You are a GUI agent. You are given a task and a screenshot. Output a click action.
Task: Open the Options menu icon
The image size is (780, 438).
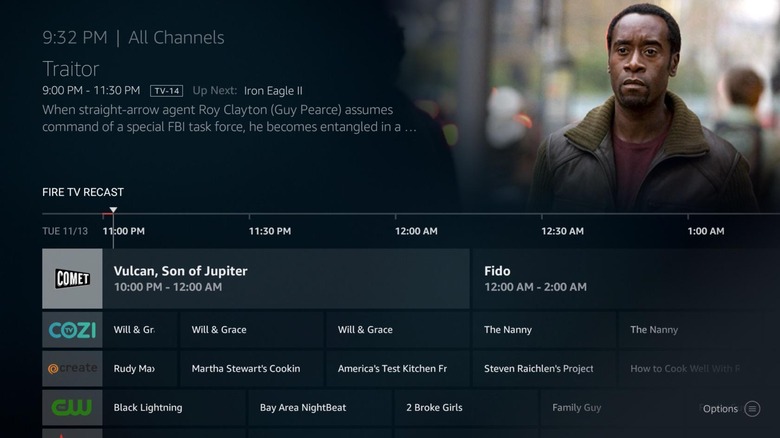click(x=752, y=409)
